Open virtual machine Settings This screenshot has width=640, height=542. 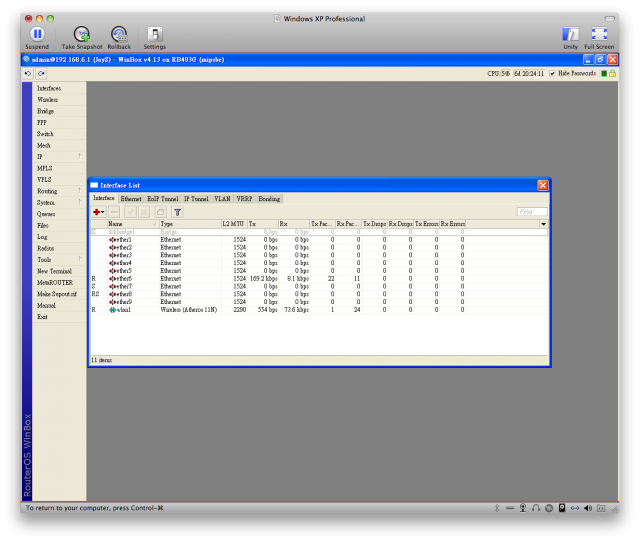click(x=155, y=38)
